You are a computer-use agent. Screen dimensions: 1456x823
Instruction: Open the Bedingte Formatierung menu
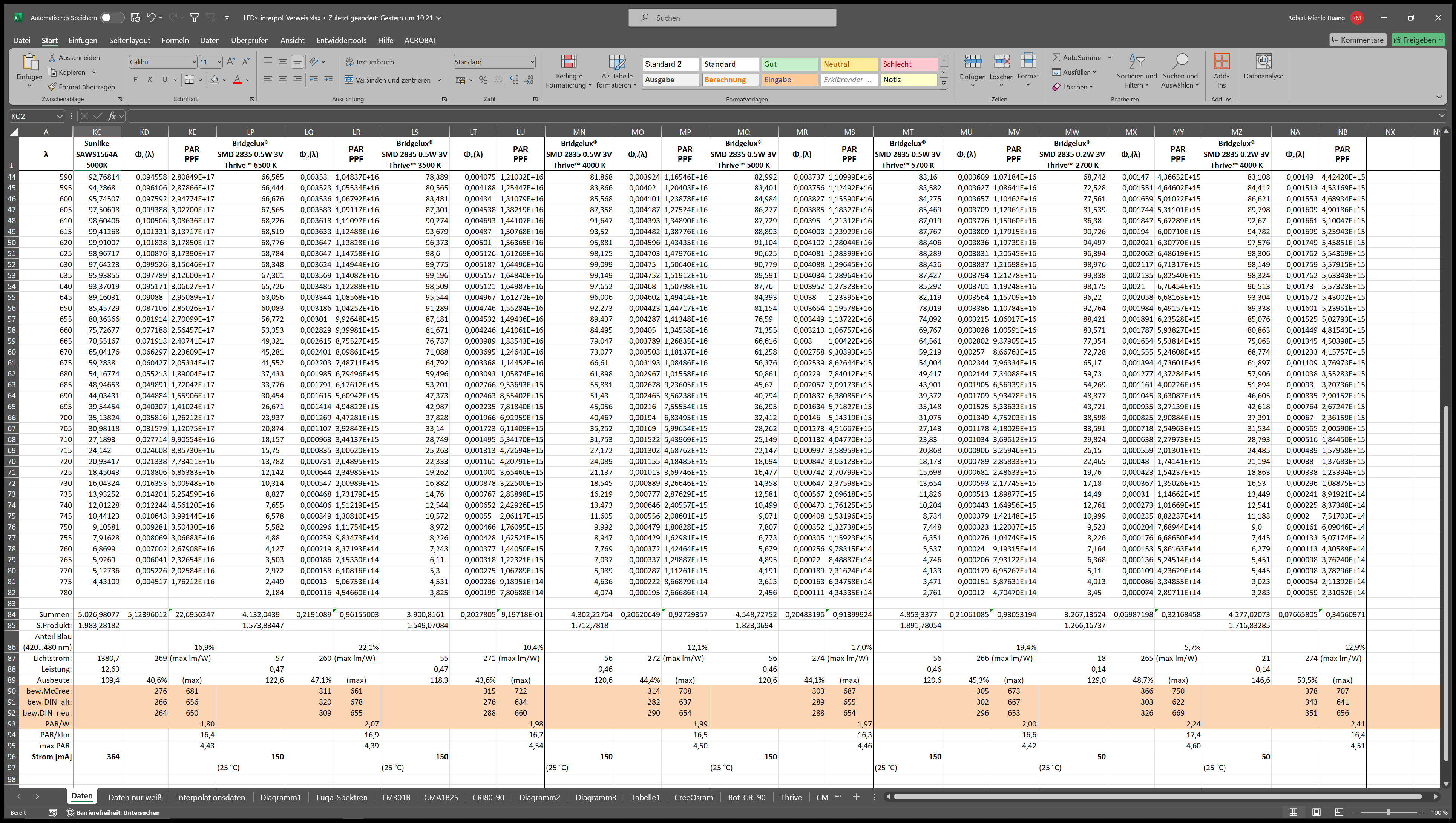point(569,71)
